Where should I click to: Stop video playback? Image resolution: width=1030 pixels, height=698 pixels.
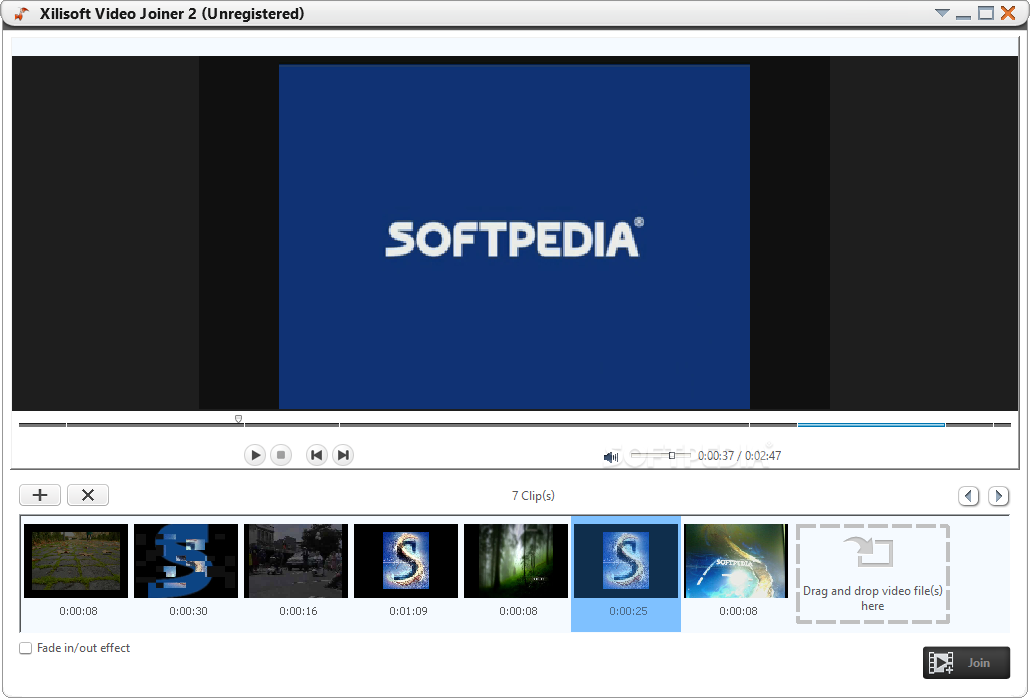281,455
